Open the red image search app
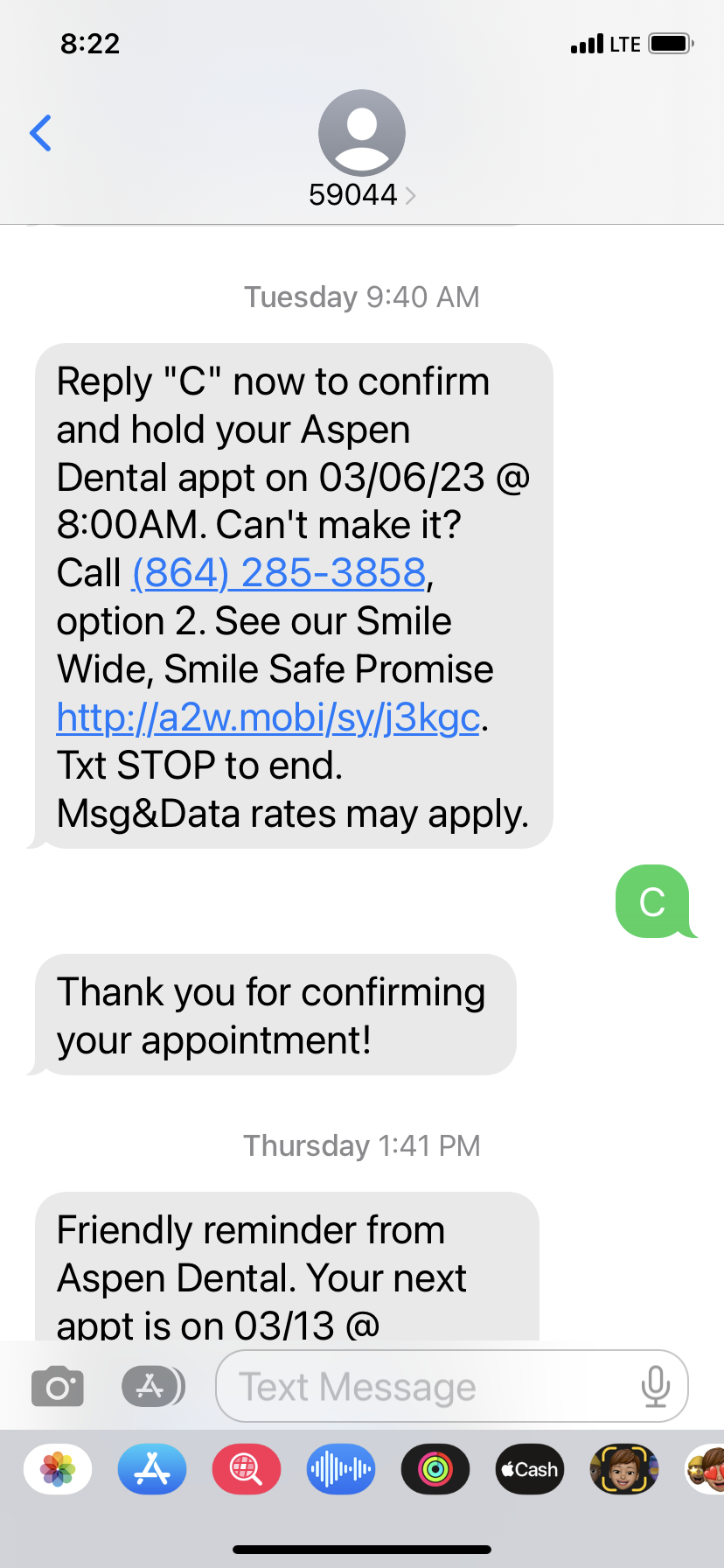 coord(247,1469)
